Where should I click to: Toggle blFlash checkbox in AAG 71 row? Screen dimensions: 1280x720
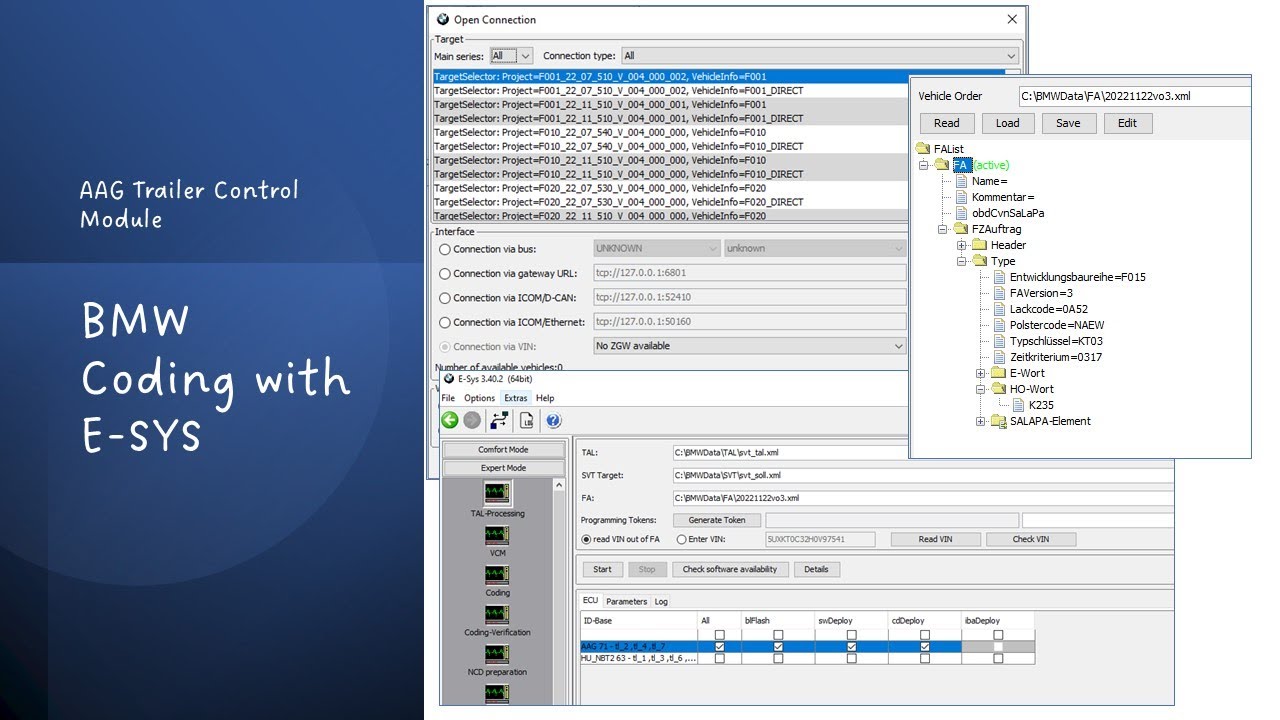[x=778, y=647]
